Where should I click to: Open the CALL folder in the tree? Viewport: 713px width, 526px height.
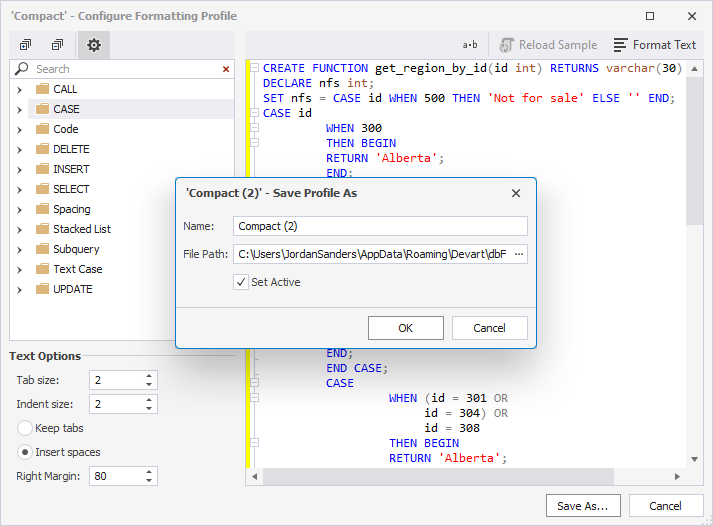pyautogui.click(x=65, y=89)
